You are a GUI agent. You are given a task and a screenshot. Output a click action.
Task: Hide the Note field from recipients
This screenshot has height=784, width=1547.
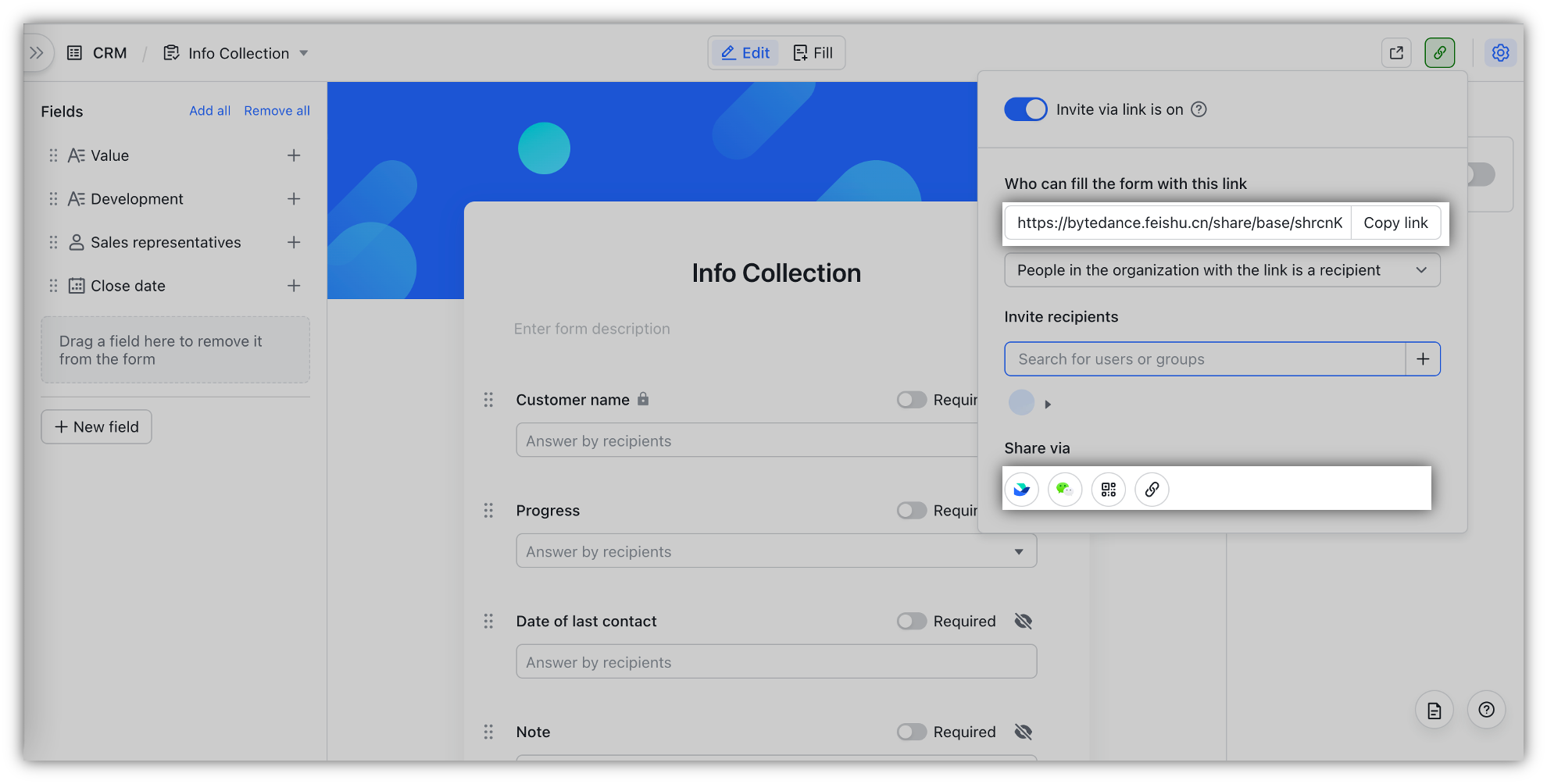tap(1023, 732)
